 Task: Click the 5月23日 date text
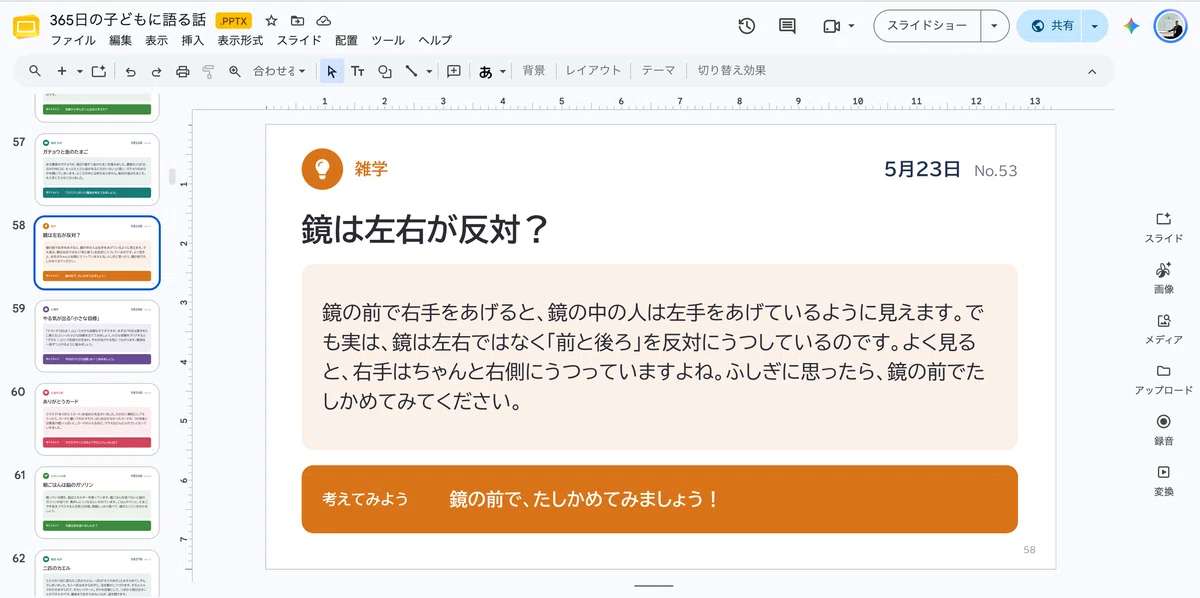pos(922,169)
